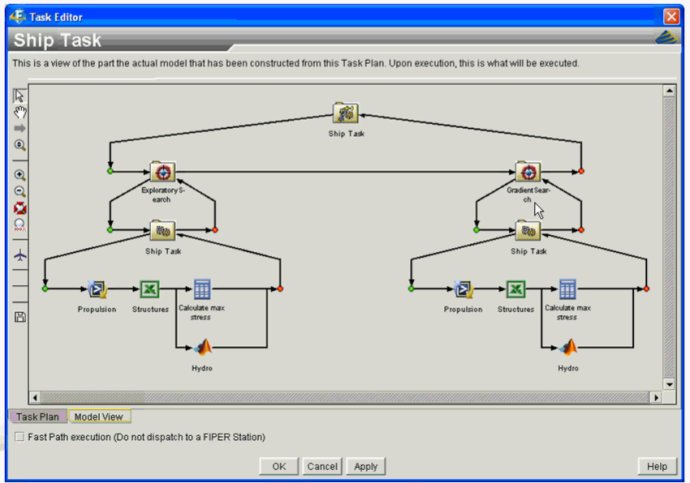Select the top Ship Task node
The image size is (690, 483).
(345, 114)
